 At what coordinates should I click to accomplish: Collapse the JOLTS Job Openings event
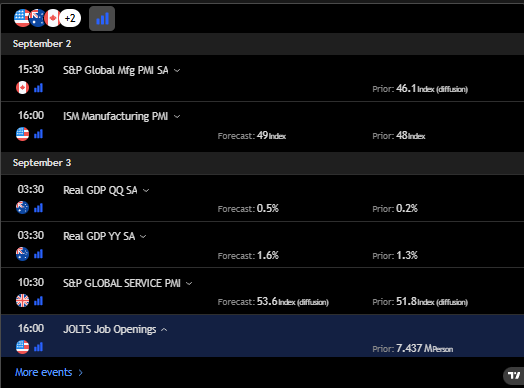[164, 330]
